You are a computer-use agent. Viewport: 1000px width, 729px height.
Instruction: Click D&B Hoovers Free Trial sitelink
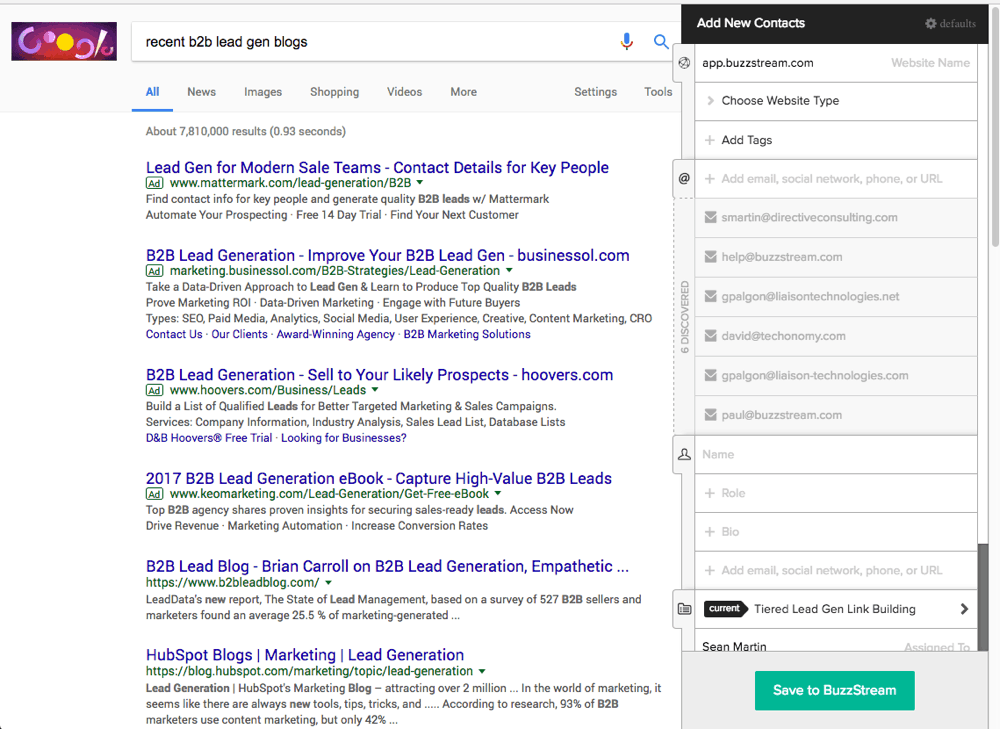coord(209,438)
